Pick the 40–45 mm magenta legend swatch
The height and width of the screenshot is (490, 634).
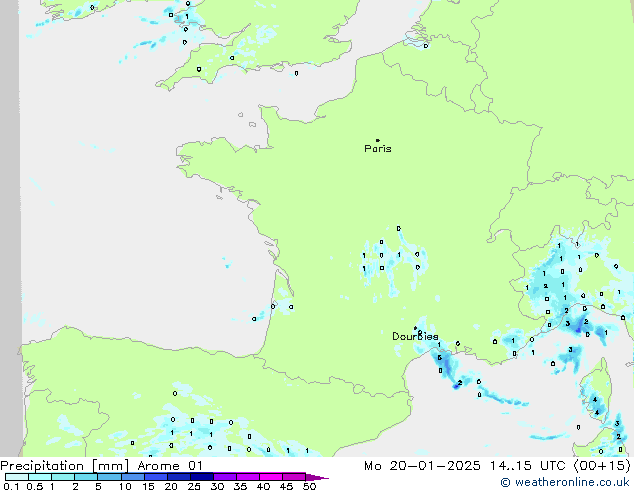(271, 477)
